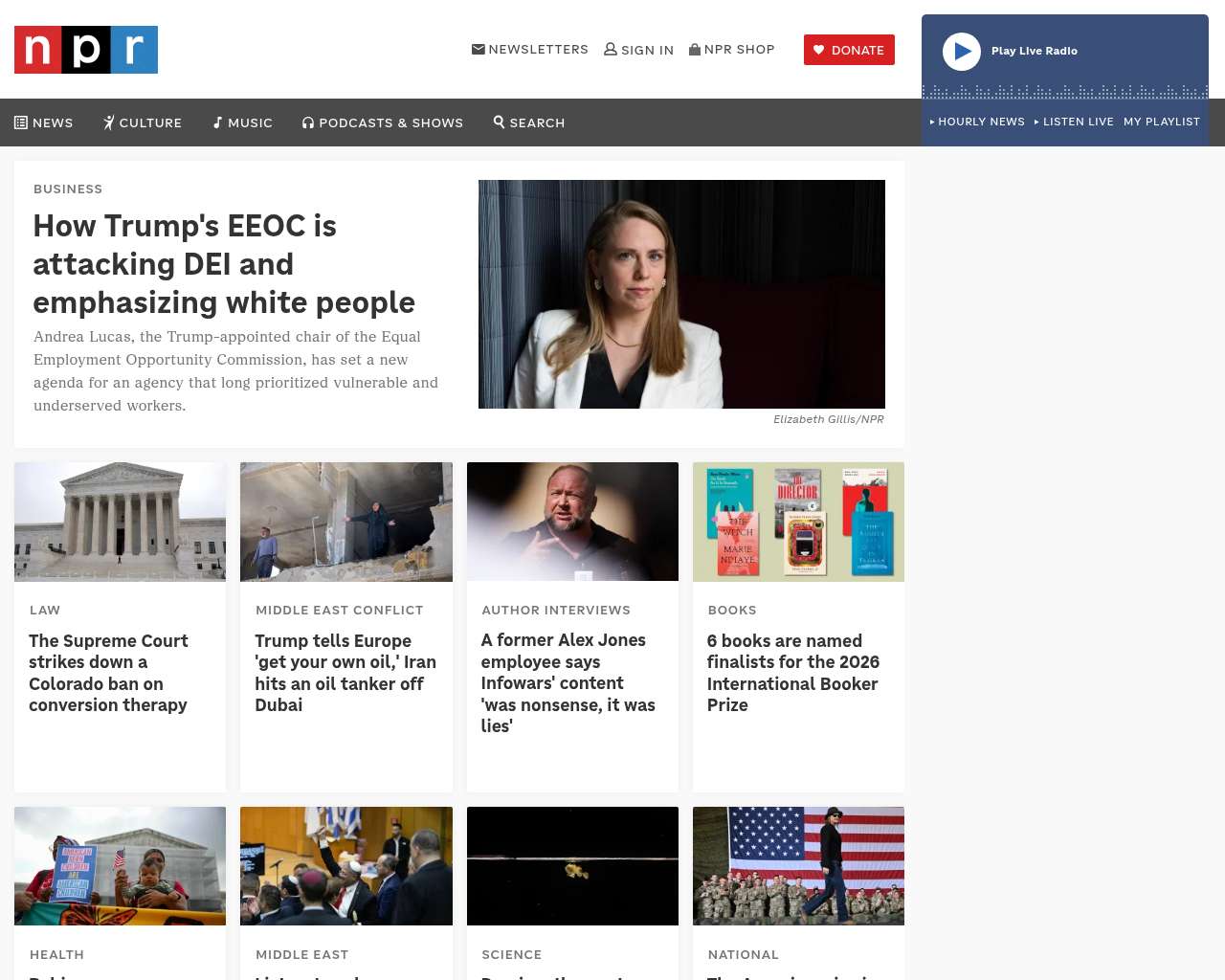Open the Andrea Lucas portrait photo
Viewport: 1225px width, 980px height.
[681, 294]
